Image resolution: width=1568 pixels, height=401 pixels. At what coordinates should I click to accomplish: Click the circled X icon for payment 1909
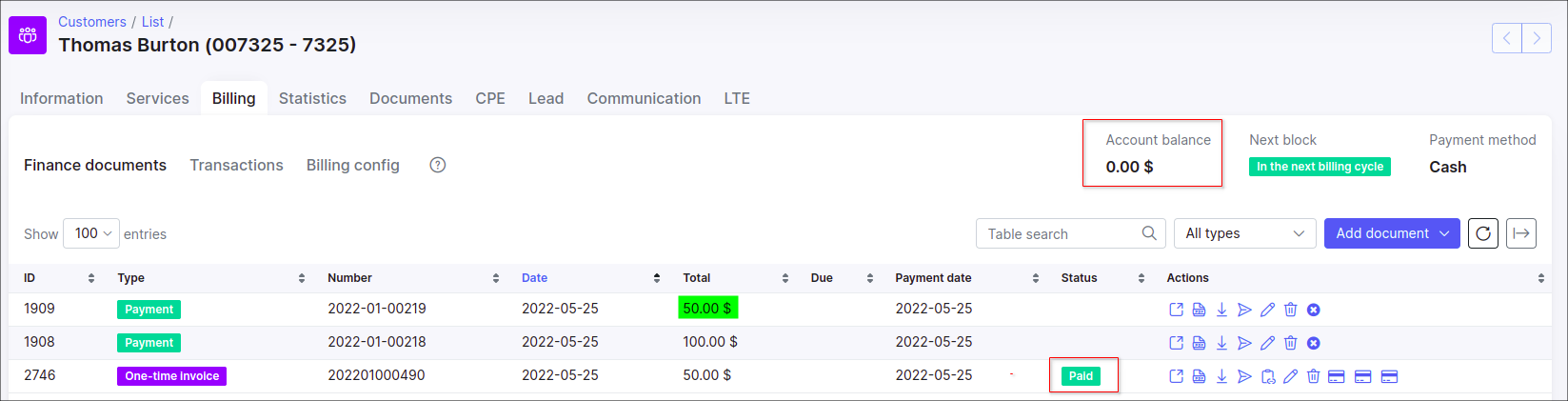click(x=1313, y=310)
